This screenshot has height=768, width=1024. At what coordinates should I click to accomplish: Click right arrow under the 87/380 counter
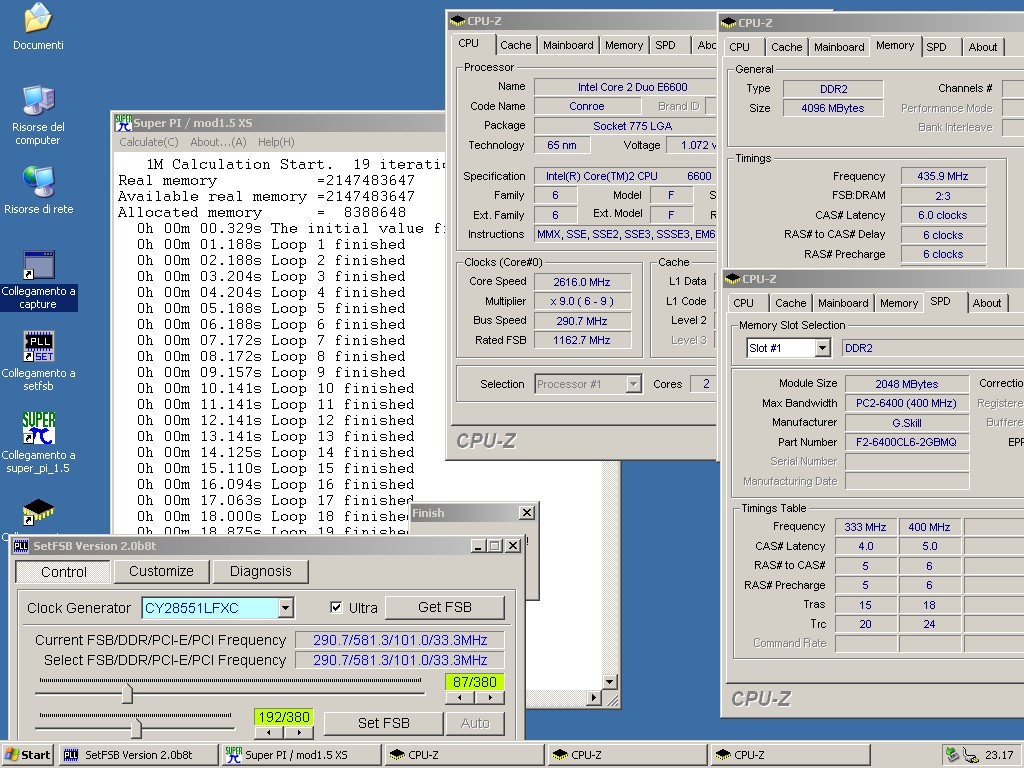pos(490,697)
